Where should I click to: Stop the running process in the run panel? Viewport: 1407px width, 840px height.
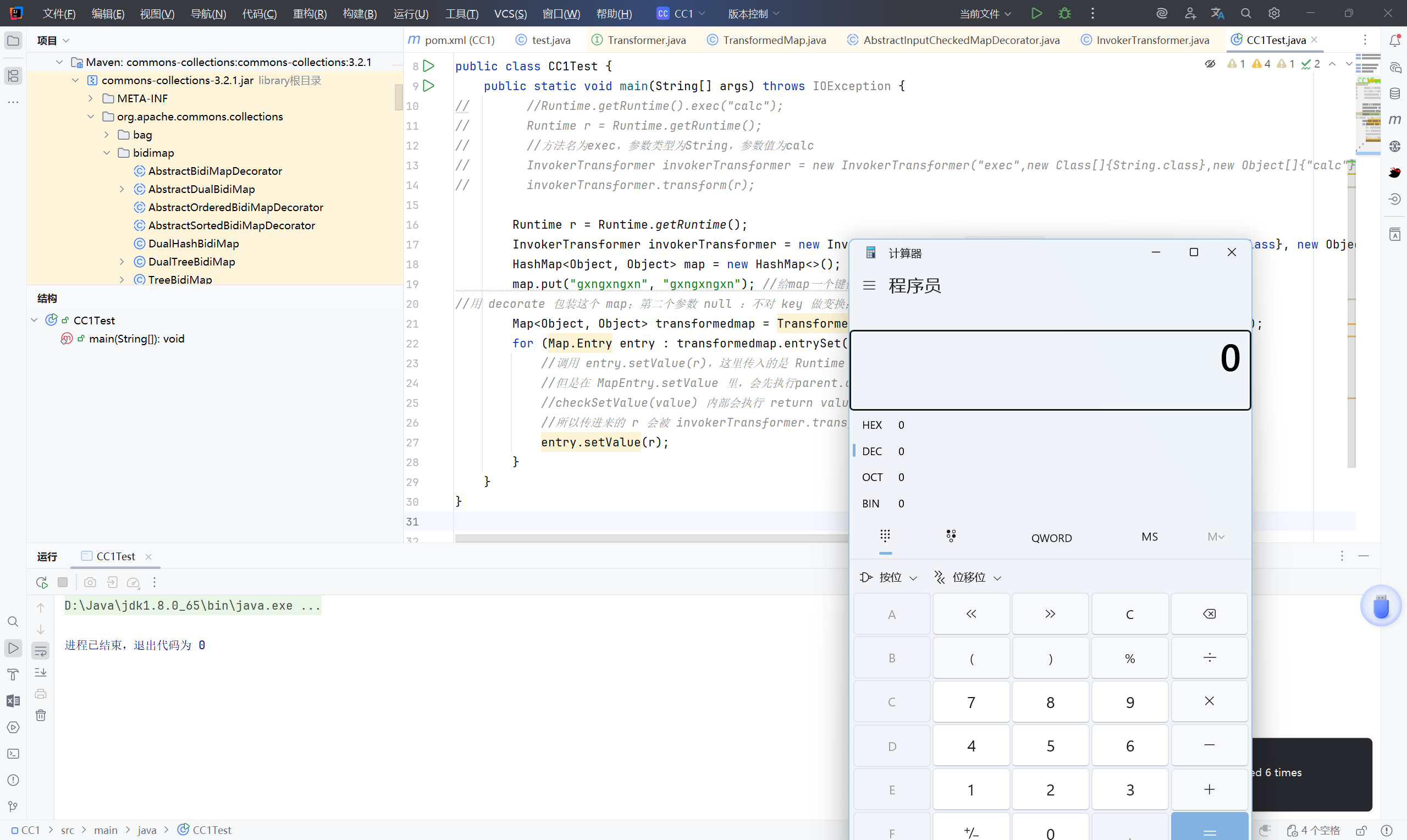pyautogui.click(x=63, y=582)
